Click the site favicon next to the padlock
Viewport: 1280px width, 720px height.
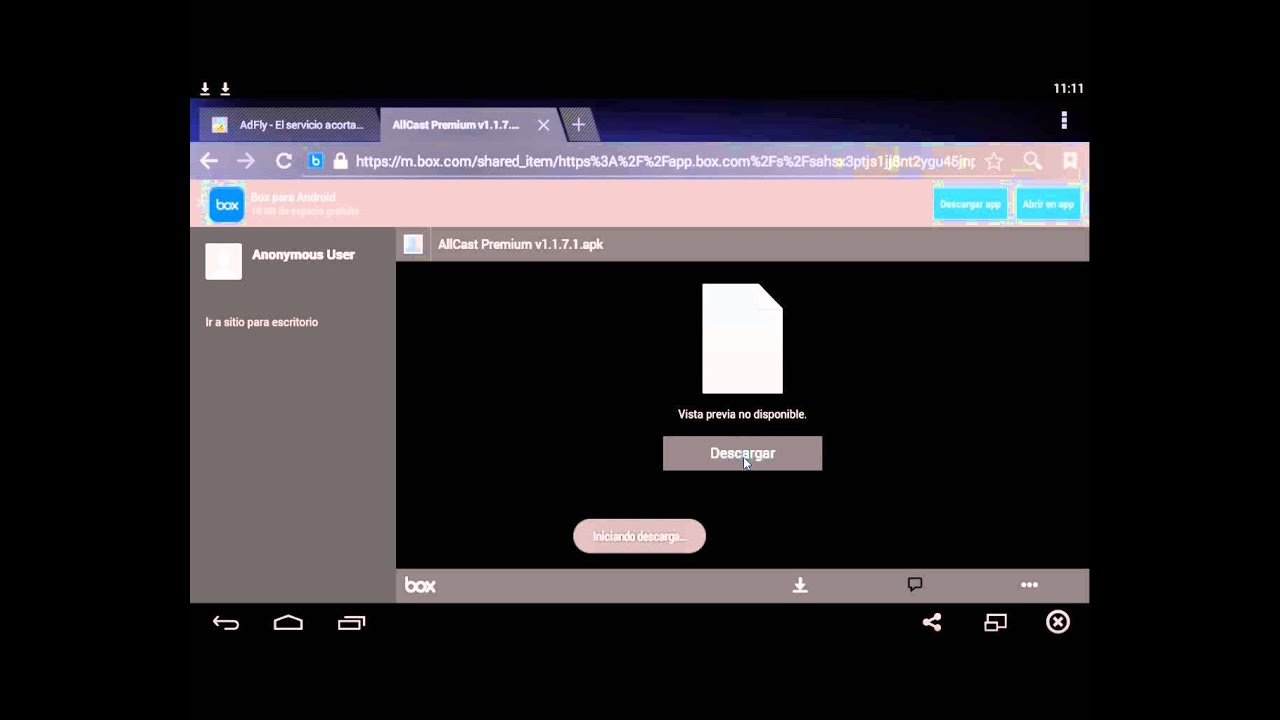(315, 161)
